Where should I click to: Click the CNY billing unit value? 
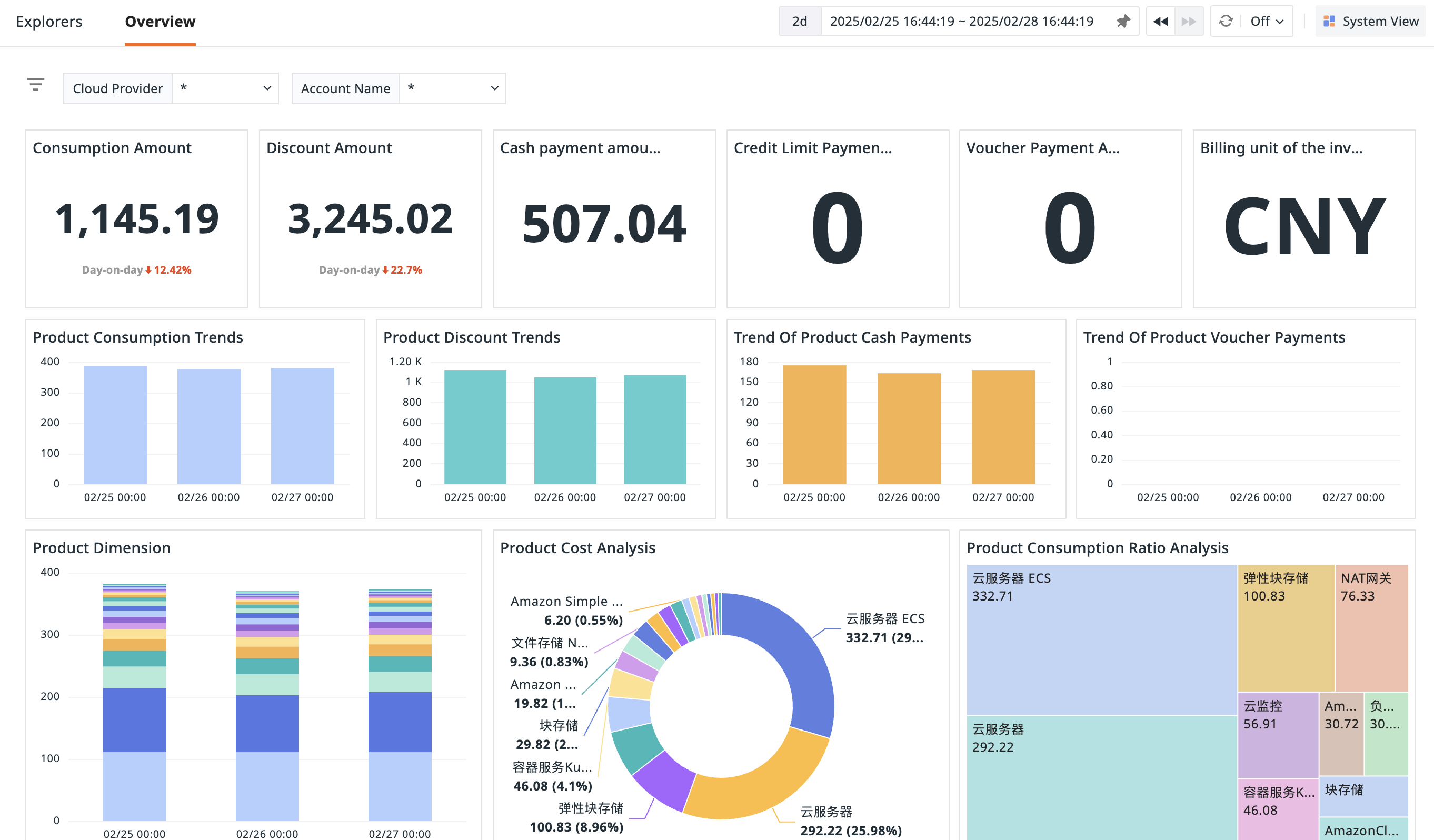pos(1304,226)
